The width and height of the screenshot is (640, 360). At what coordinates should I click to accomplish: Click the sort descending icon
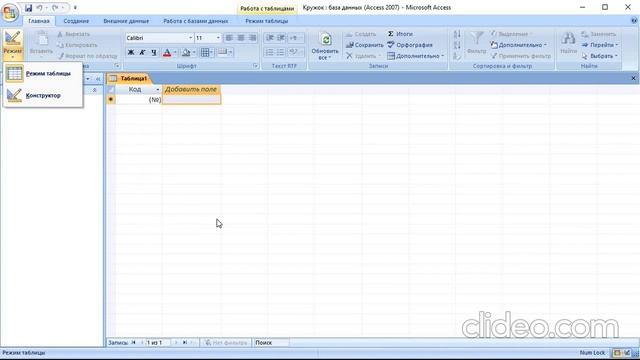click(x=457, y=45)
